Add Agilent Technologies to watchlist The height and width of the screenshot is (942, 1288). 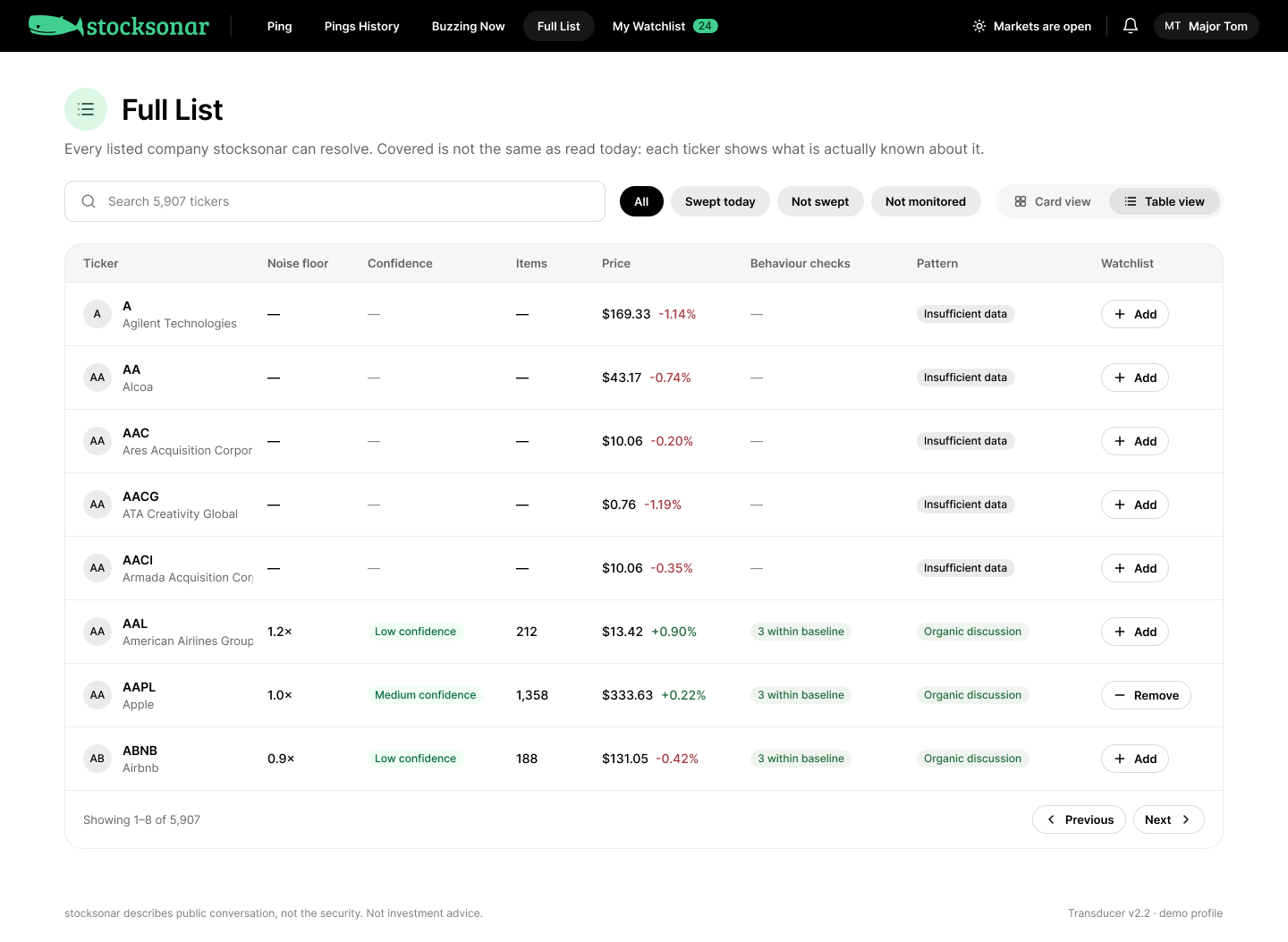1135,314
